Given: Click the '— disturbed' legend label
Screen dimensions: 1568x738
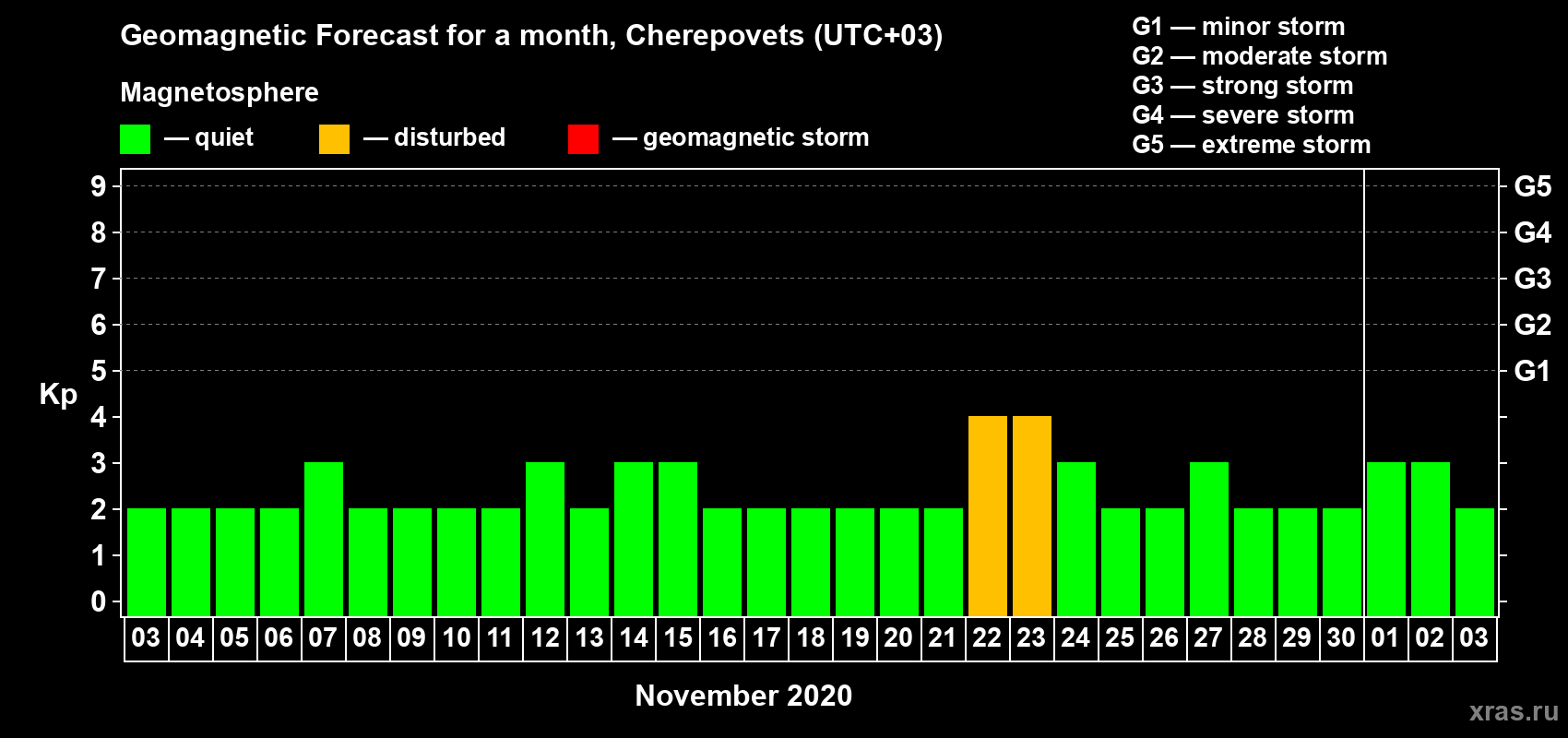Looking at the screenshot, I should pos(434,137).
